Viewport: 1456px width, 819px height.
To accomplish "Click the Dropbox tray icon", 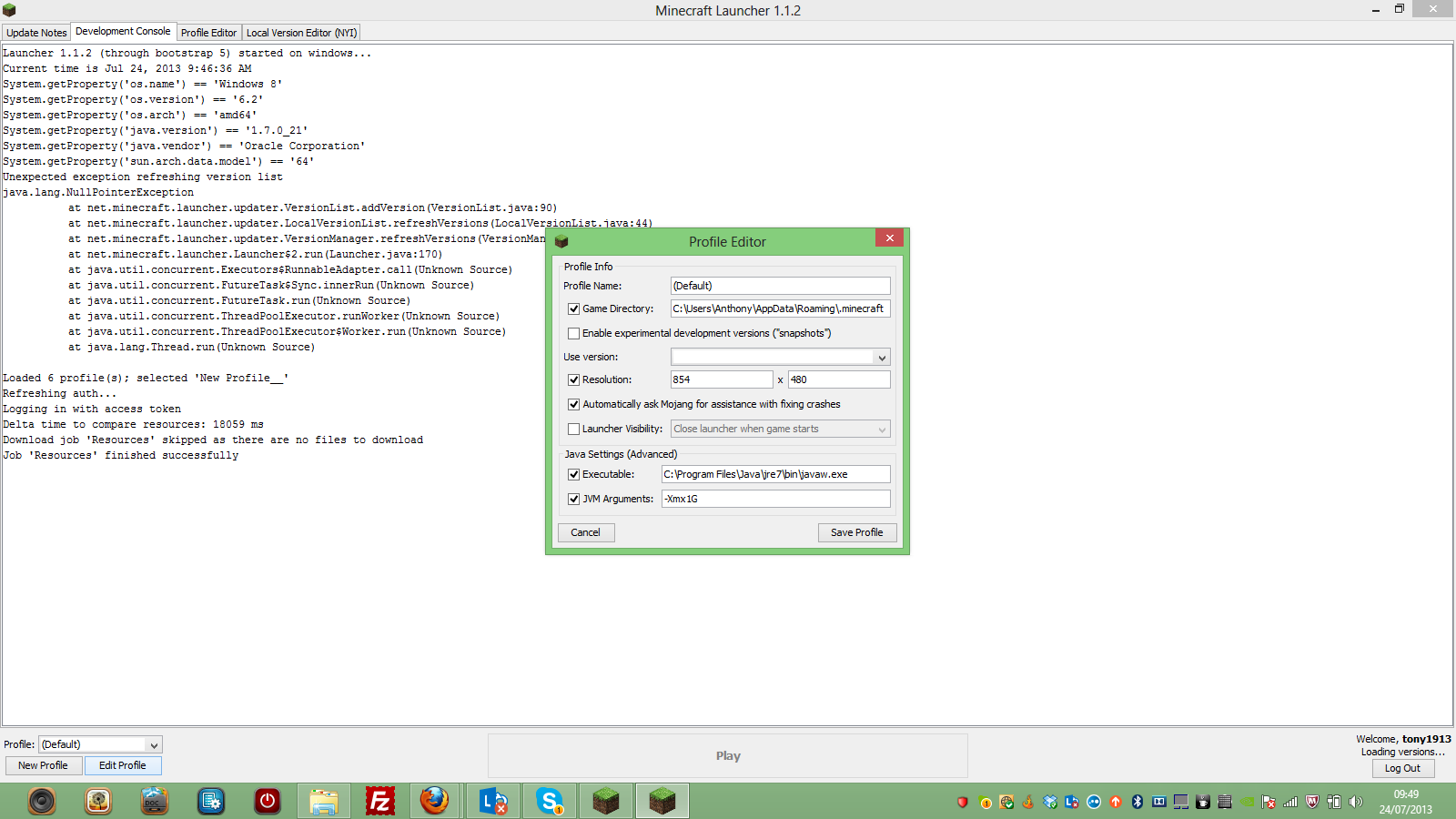I will pyautogui.click(x=1050, y=802).
